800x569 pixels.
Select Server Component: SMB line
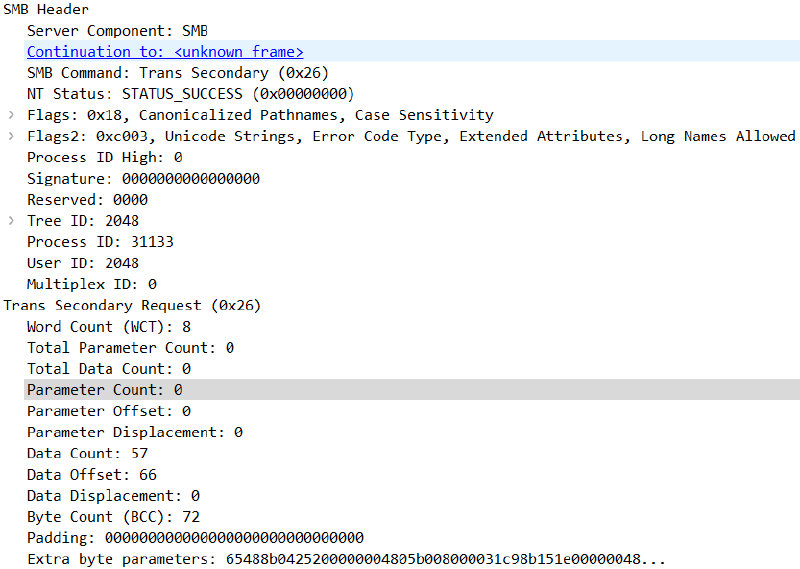coord(117,31)
